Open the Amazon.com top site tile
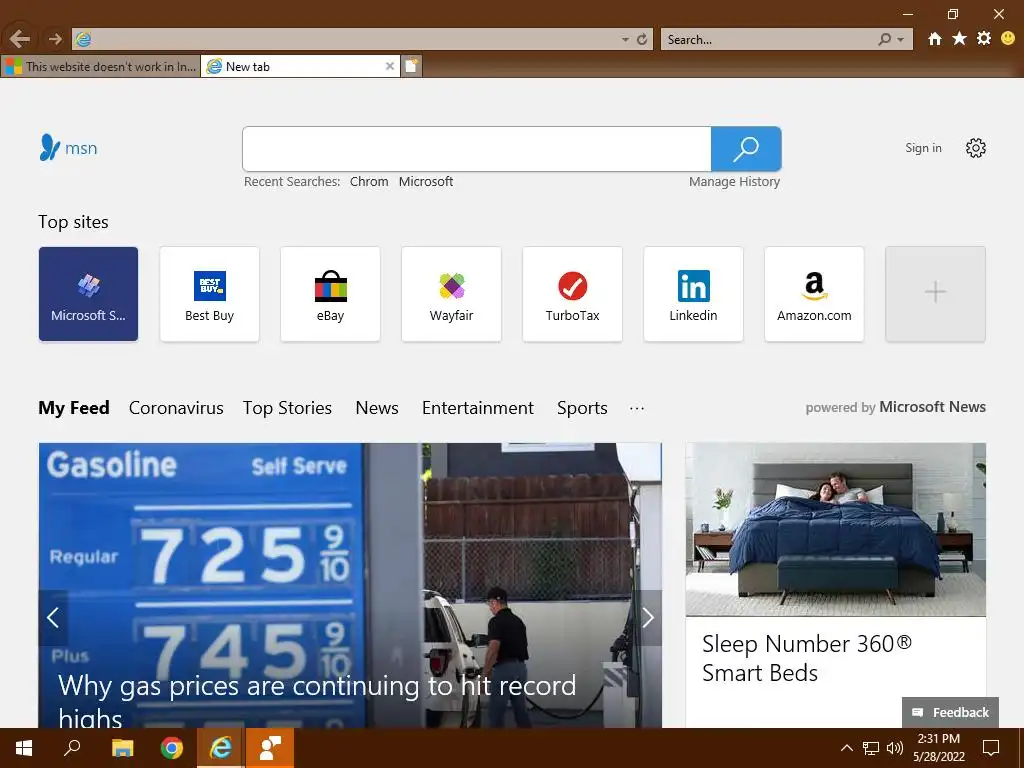1024x768 pixels. click(x=814, y=294)
